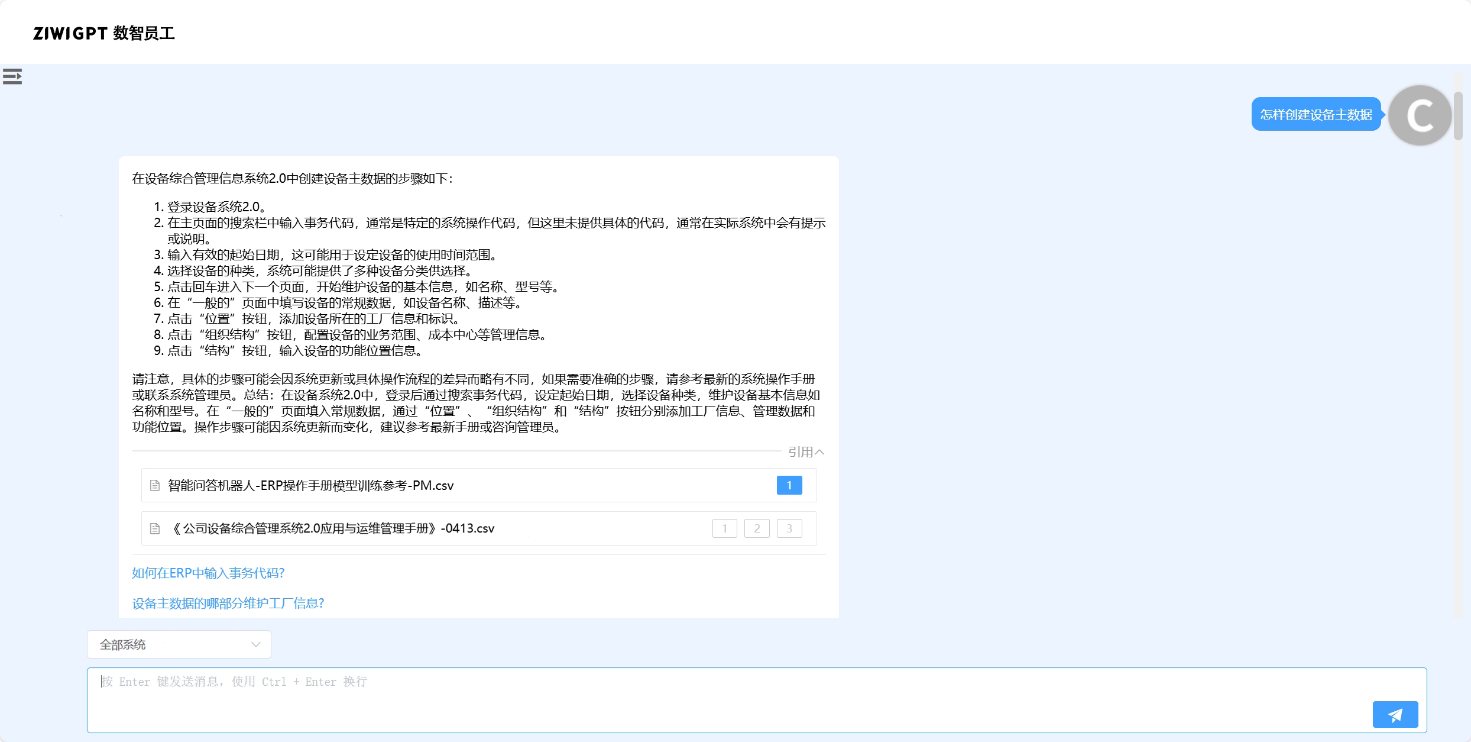Click step 9 text 点击“结构”按钮
Image resolution: width=1471 pixels, height=742 pixels.
point(295,351)
